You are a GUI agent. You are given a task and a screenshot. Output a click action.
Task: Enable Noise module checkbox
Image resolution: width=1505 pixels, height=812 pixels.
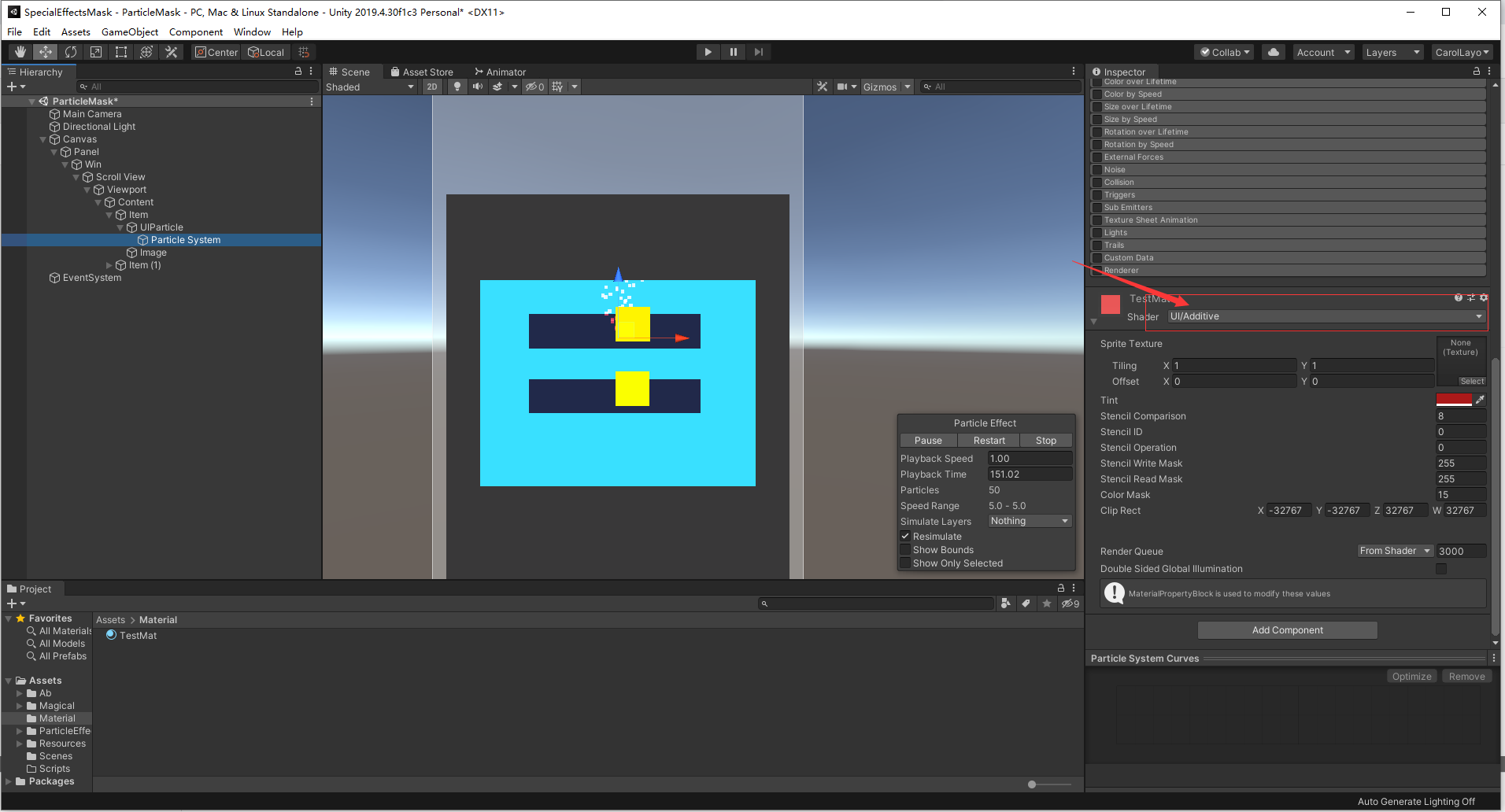(1097, 170)
